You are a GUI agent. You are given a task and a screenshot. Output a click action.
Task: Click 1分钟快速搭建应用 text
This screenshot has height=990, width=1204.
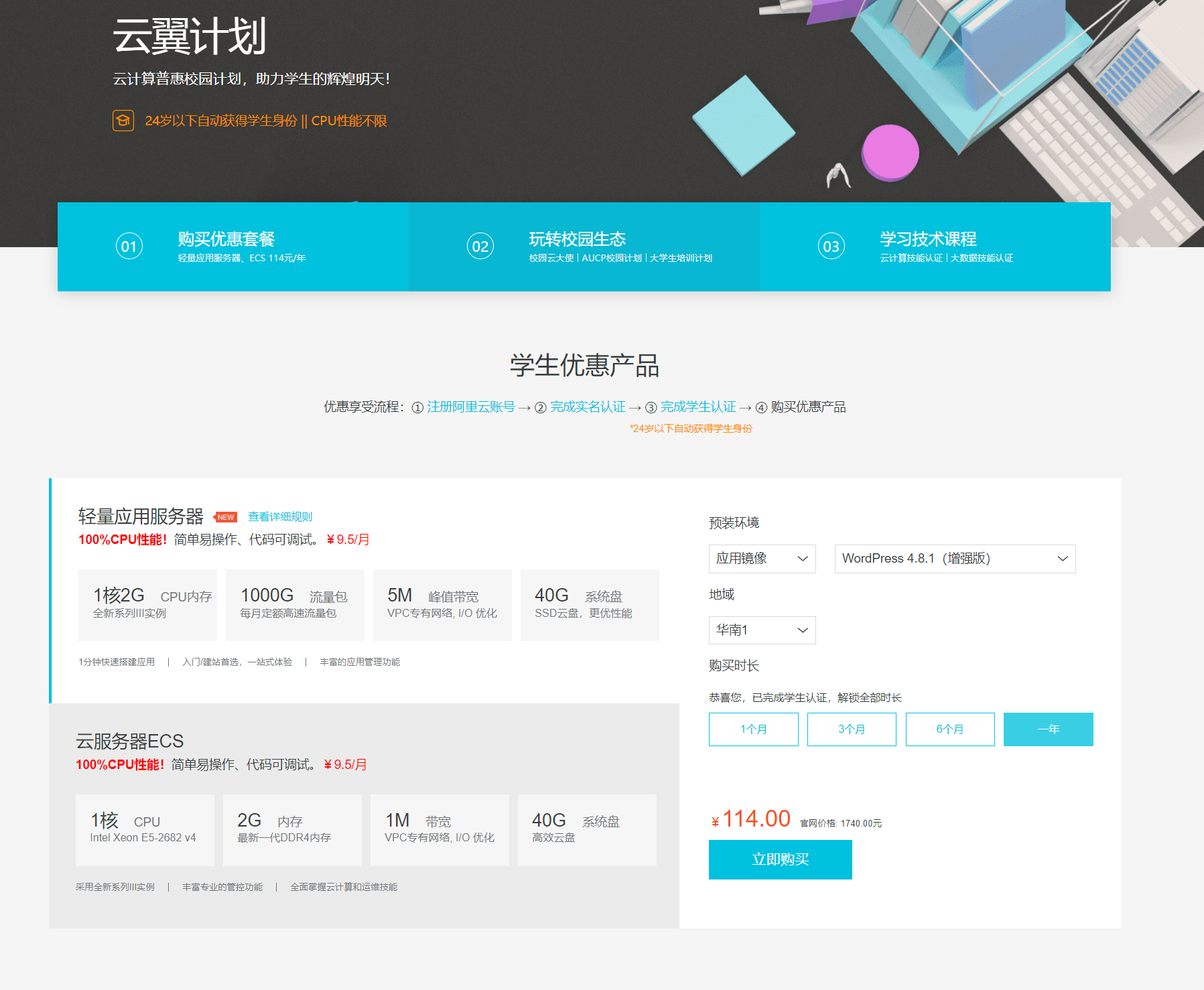click(117, 662)
